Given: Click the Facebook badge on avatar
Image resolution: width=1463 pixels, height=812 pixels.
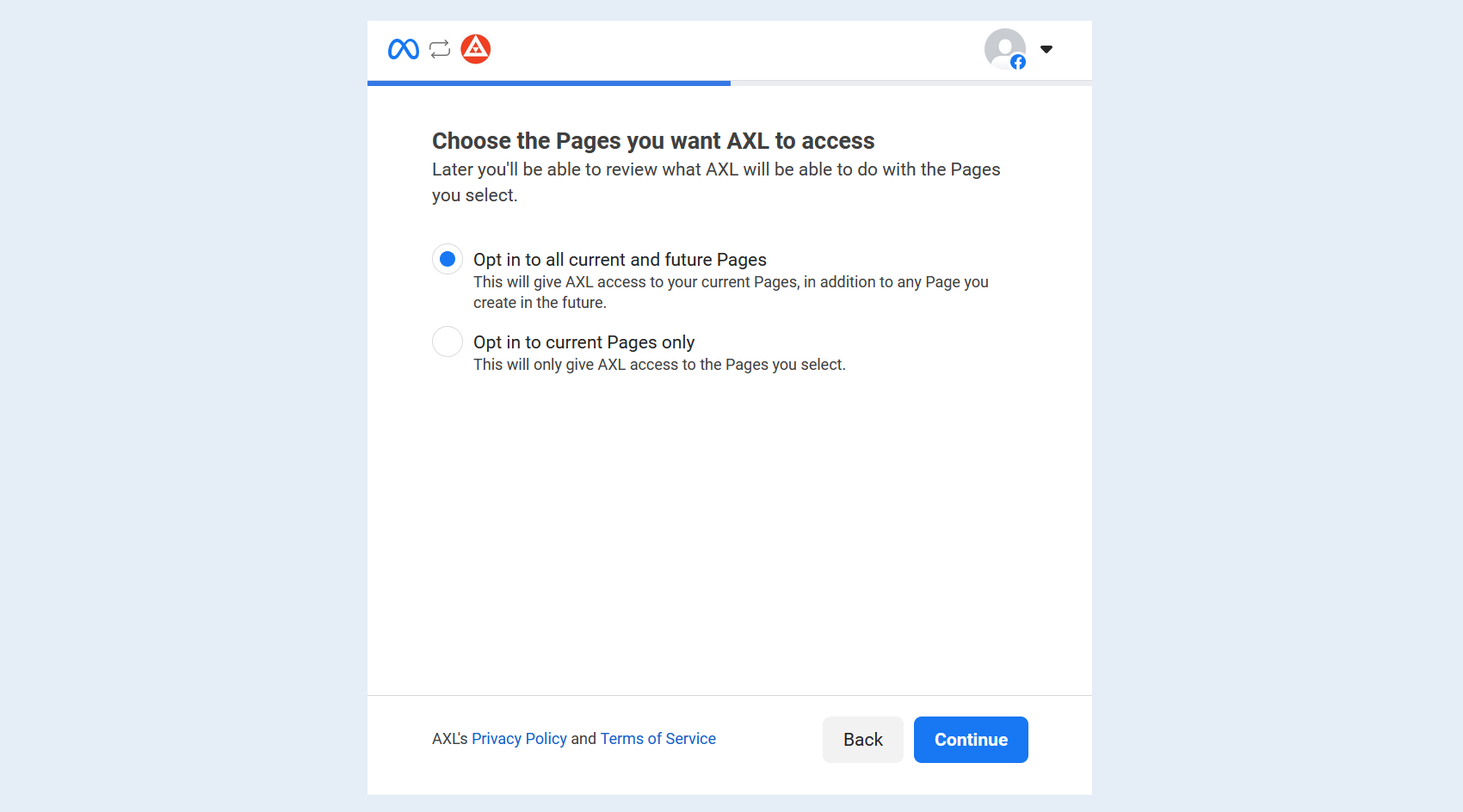Looking at the screenshot, I should [x=1018, y=62].
